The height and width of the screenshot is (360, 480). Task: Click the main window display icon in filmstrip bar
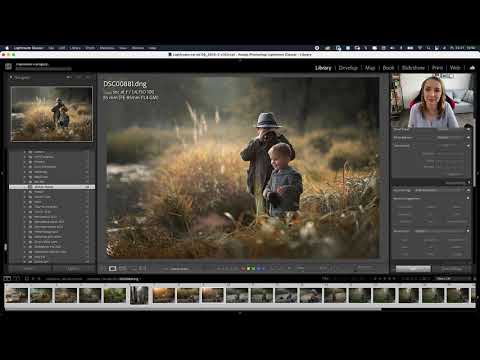(x=7, y=279)
